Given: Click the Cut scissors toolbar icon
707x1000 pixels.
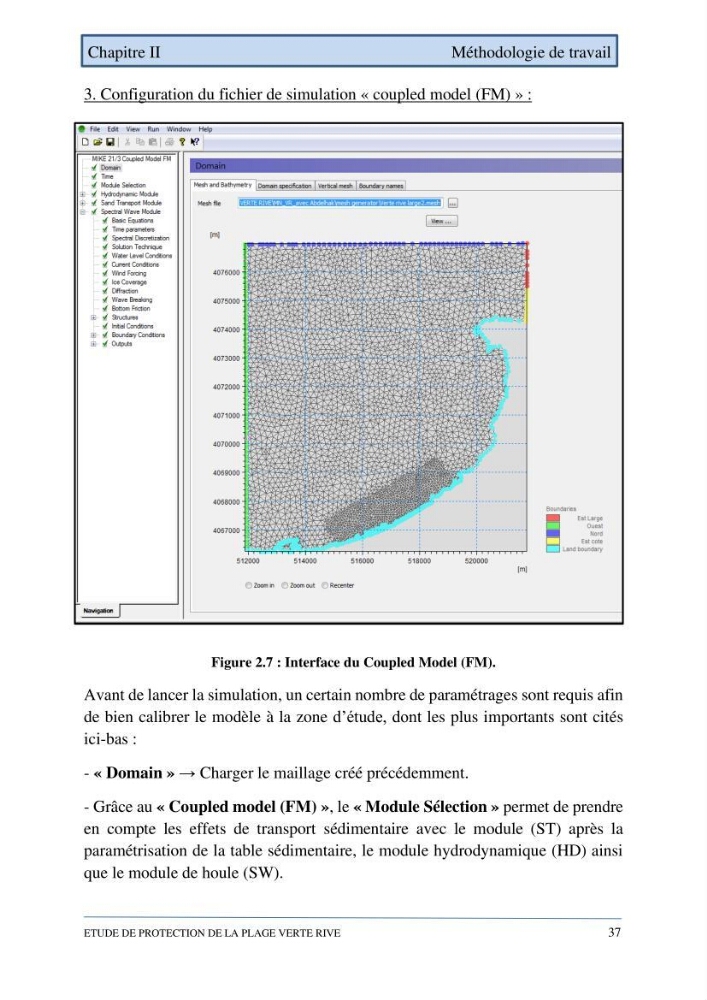Looking at the screenshot, I should [x=128, y=142].
